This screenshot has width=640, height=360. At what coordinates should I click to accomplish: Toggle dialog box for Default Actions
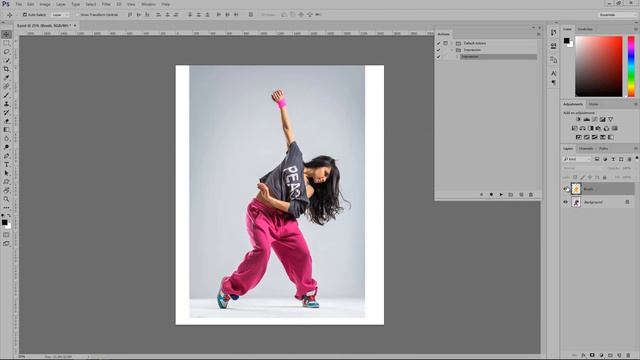(445, 43)
